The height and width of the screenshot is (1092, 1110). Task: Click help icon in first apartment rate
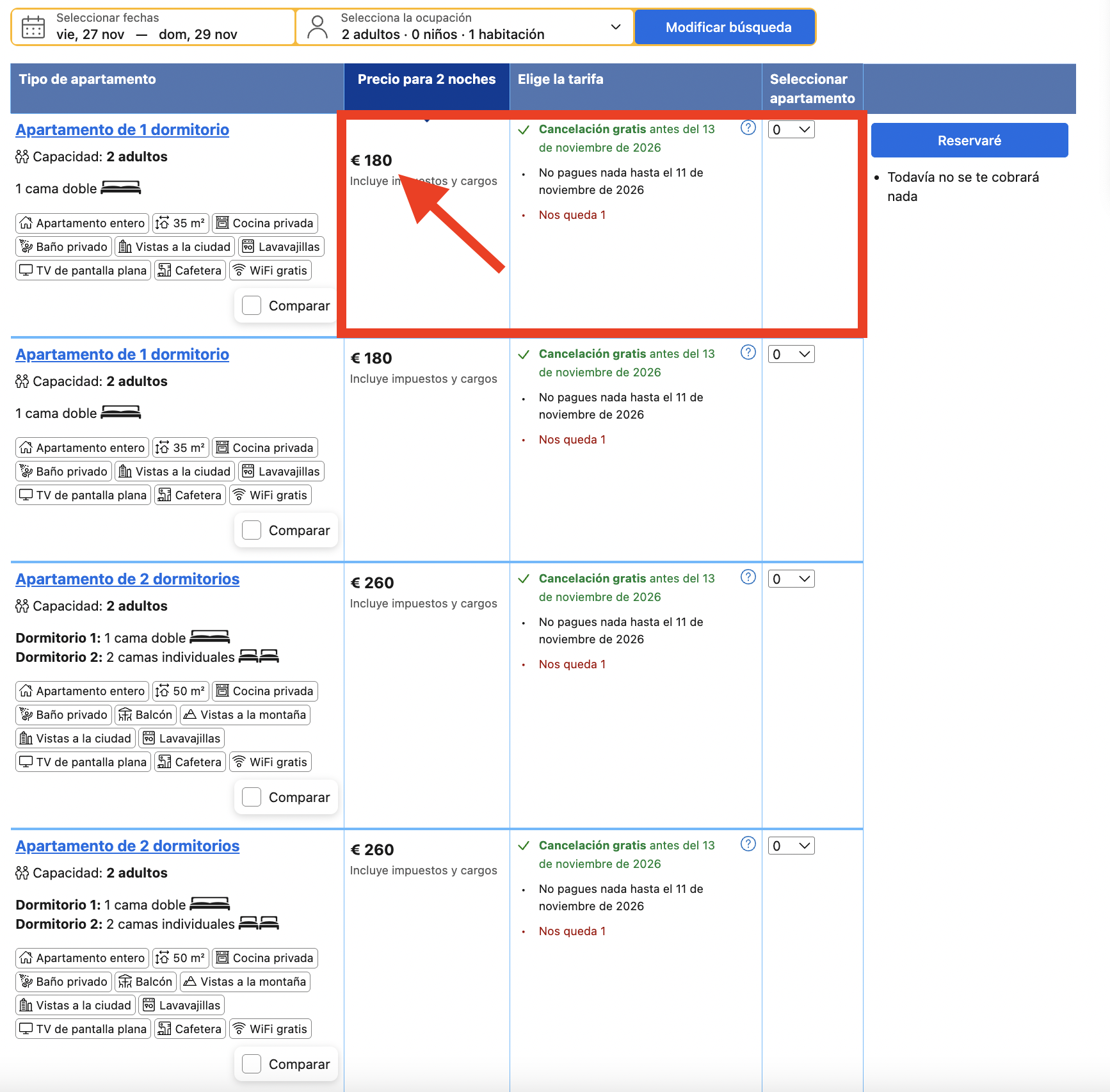pos(748,128)
